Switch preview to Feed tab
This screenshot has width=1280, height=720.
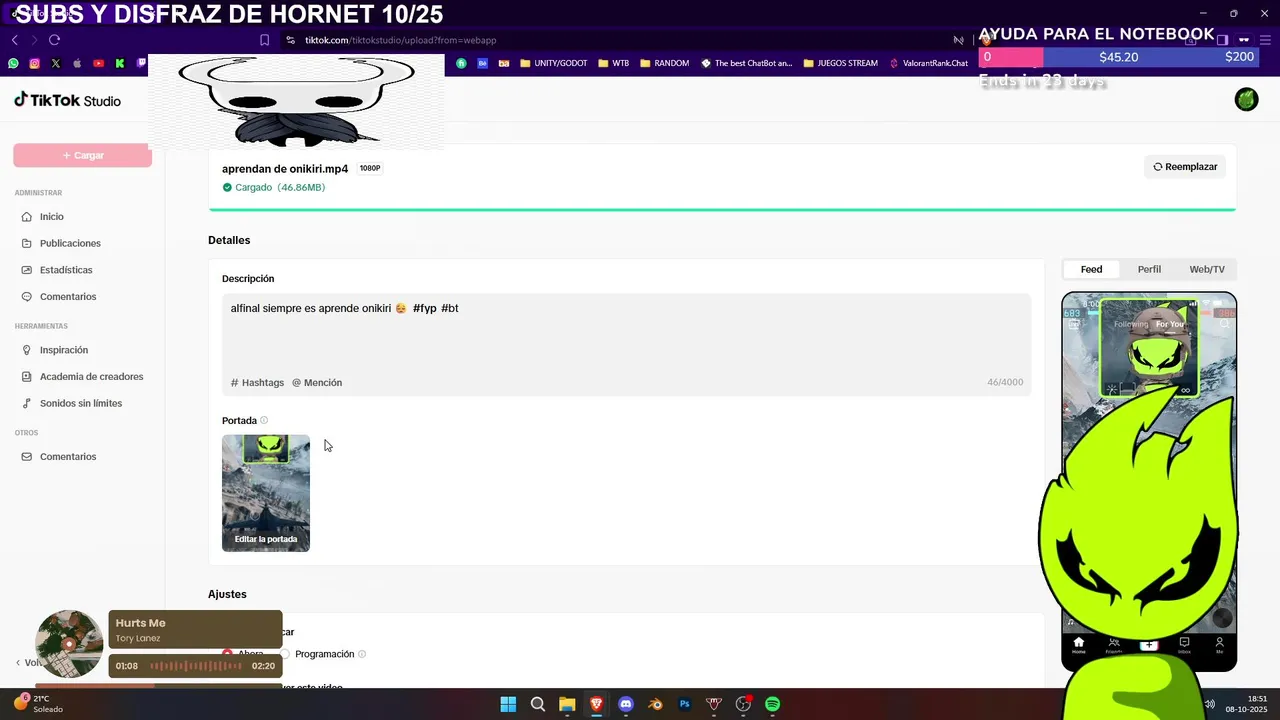tap(1091, 269)
